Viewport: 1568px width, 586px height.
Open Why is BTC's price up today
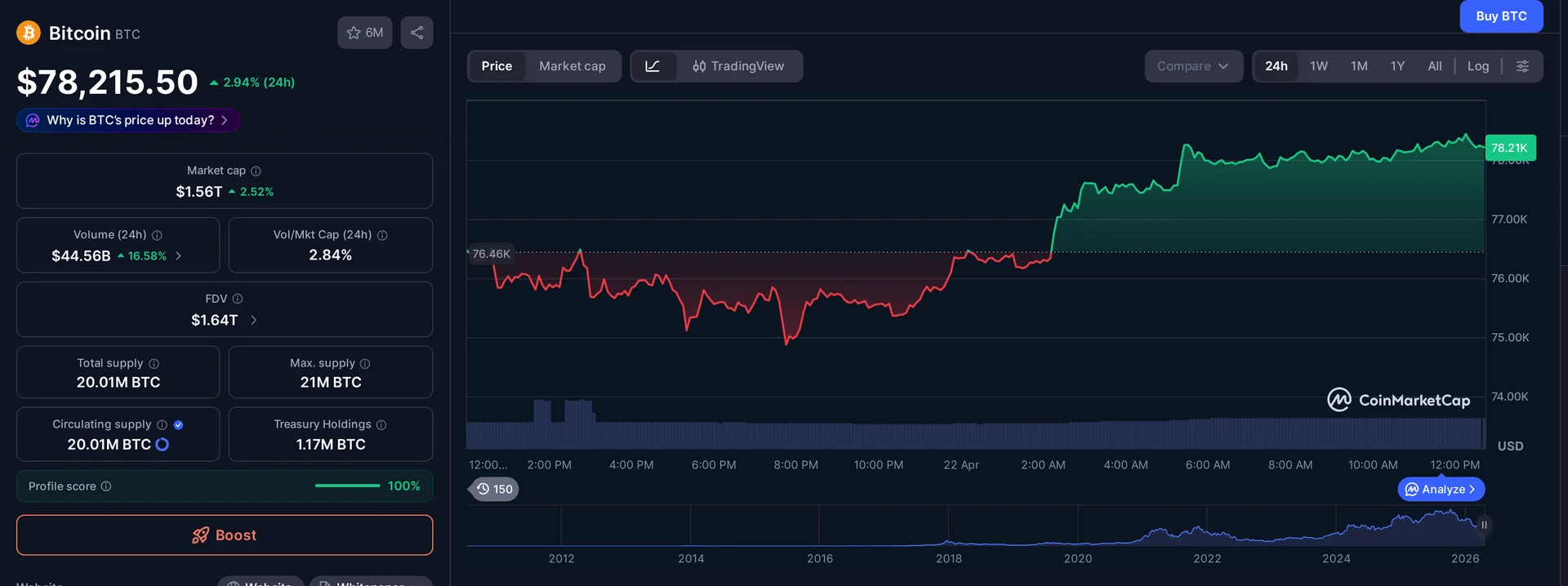128,120
